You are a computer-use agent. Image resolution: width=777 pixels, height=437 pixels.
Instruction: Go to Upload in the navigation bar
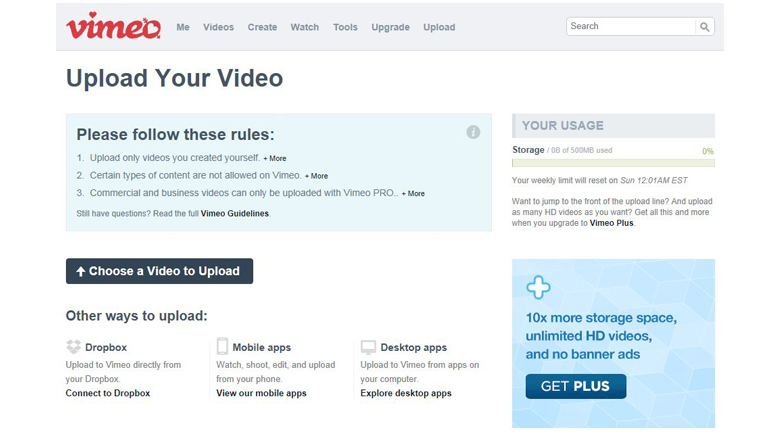[x=439, y=27]
